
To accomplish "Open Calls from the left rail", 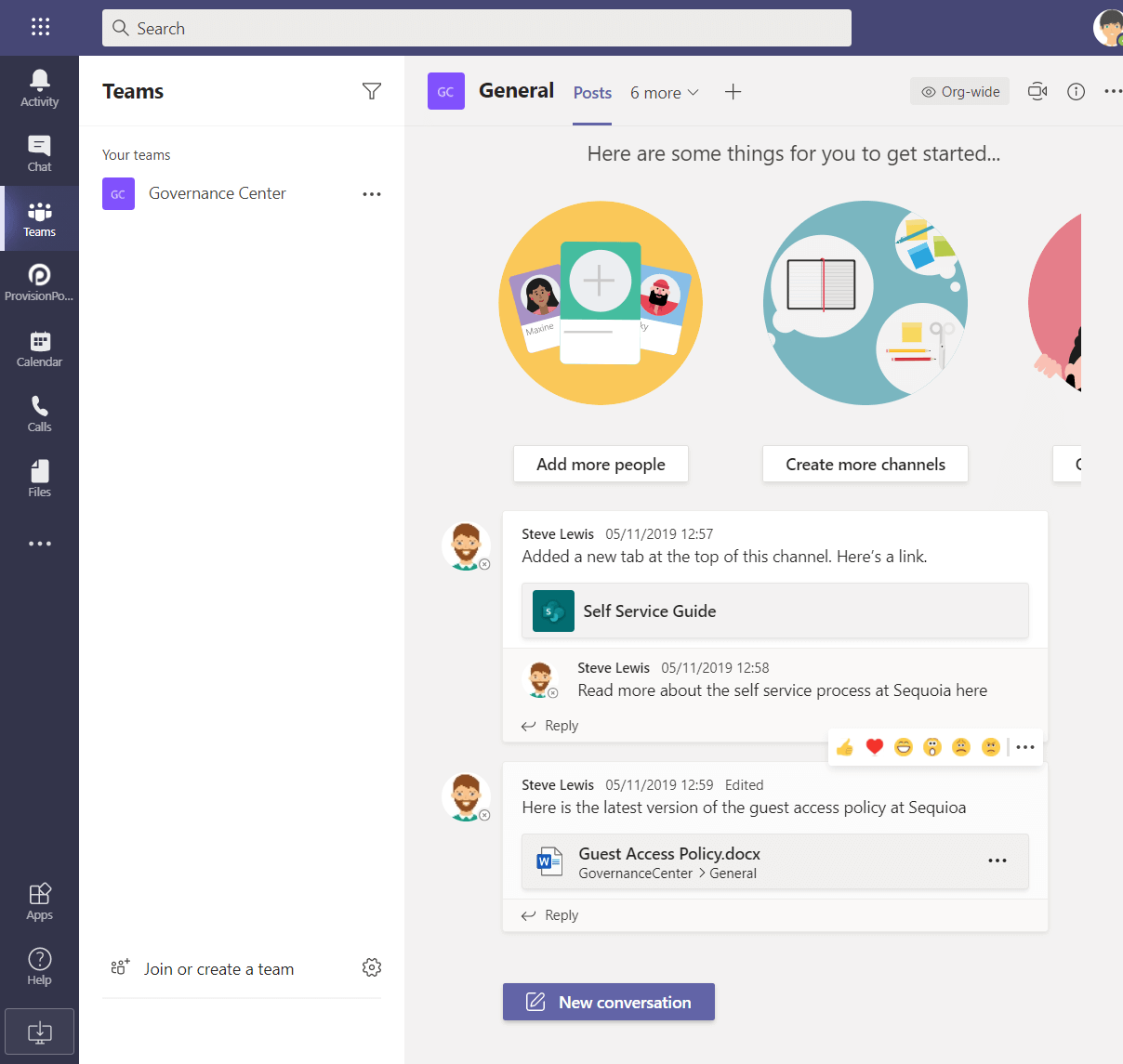I will [x=39, y=414].
